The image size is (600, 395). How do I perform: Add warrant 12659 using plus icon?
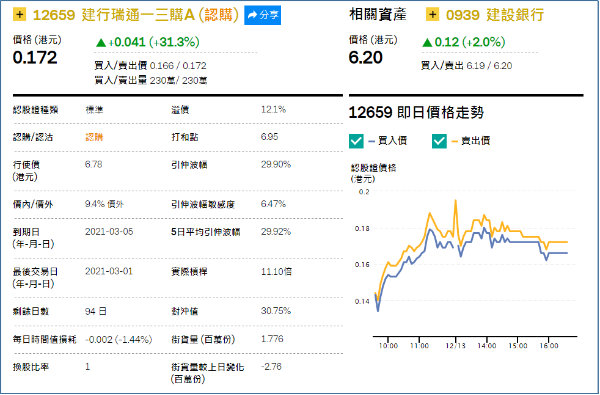click(20, 15)
